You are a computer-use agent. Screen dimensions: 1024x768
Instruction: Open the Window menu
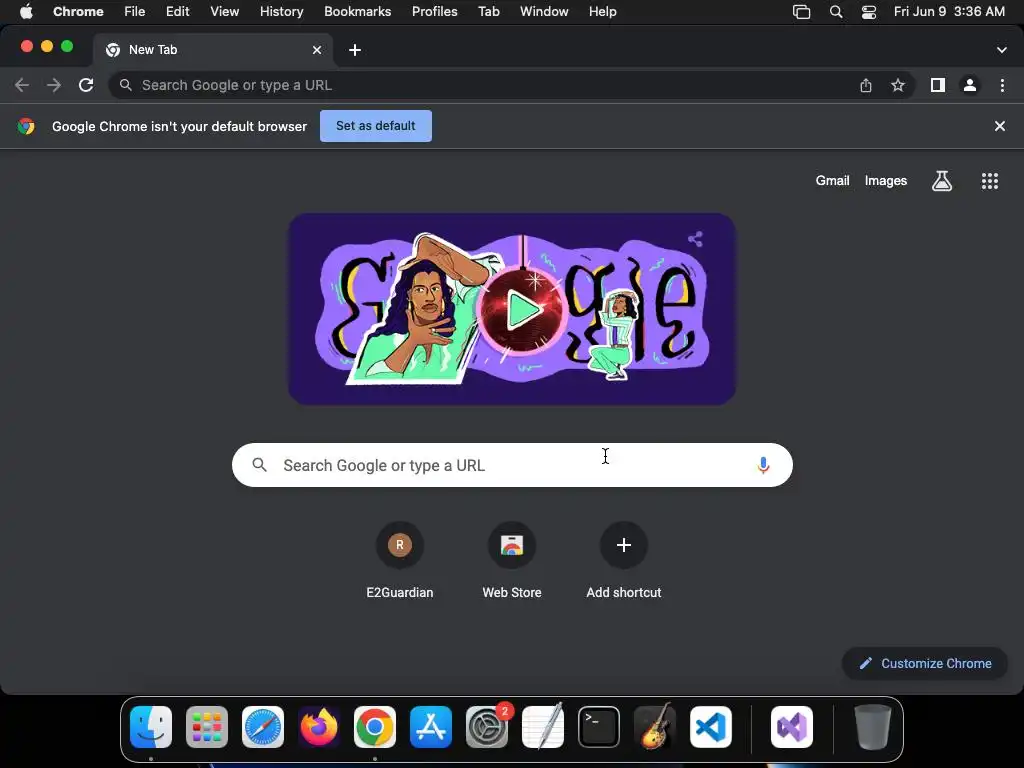coord(544,12)
